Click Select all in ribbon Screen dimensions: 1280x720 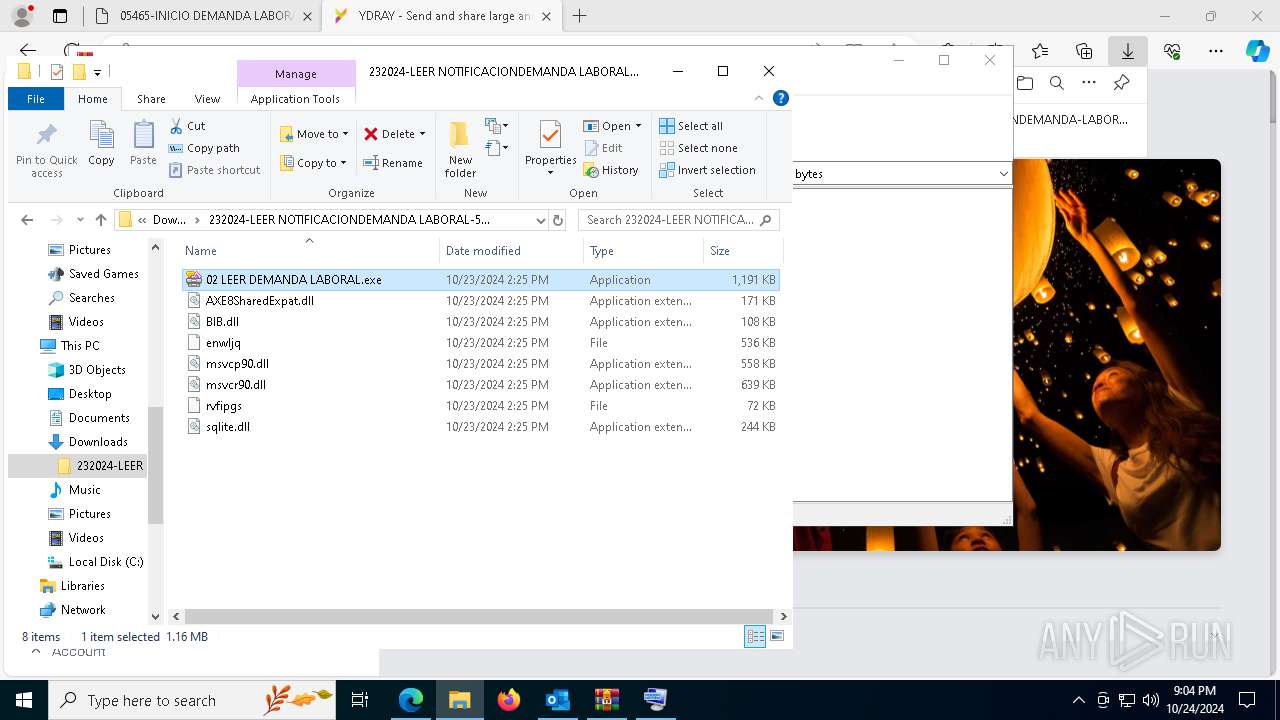point(691,126)
